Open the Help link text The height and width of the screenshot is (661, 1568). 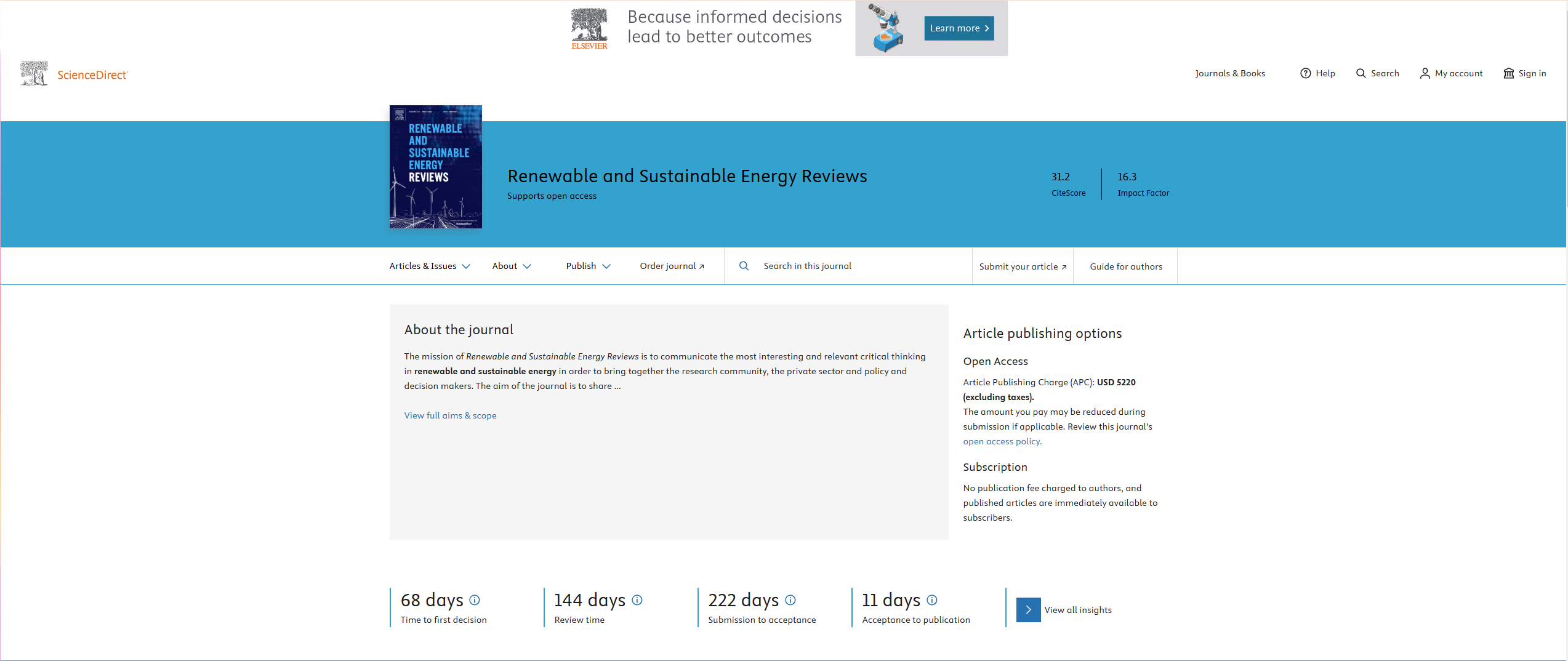(x=1325, y=73)
